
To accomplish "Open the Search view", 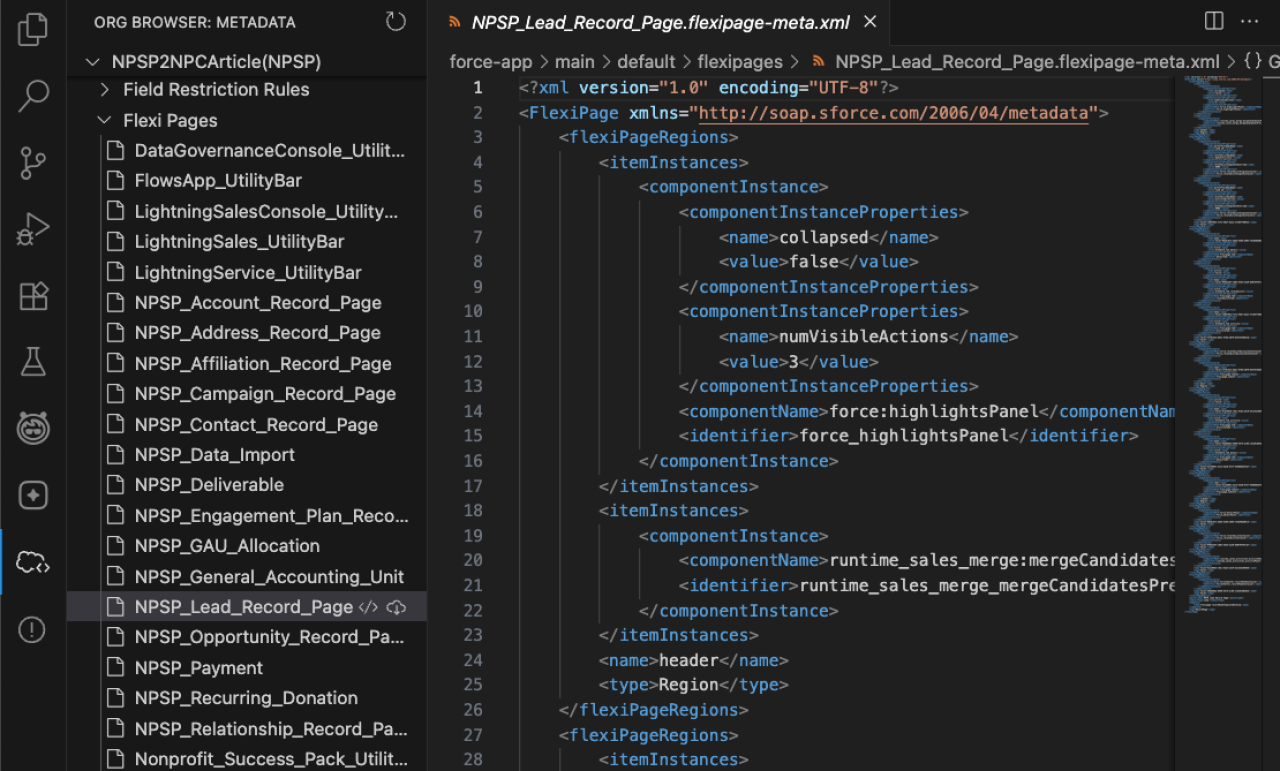I will [32, 95].
